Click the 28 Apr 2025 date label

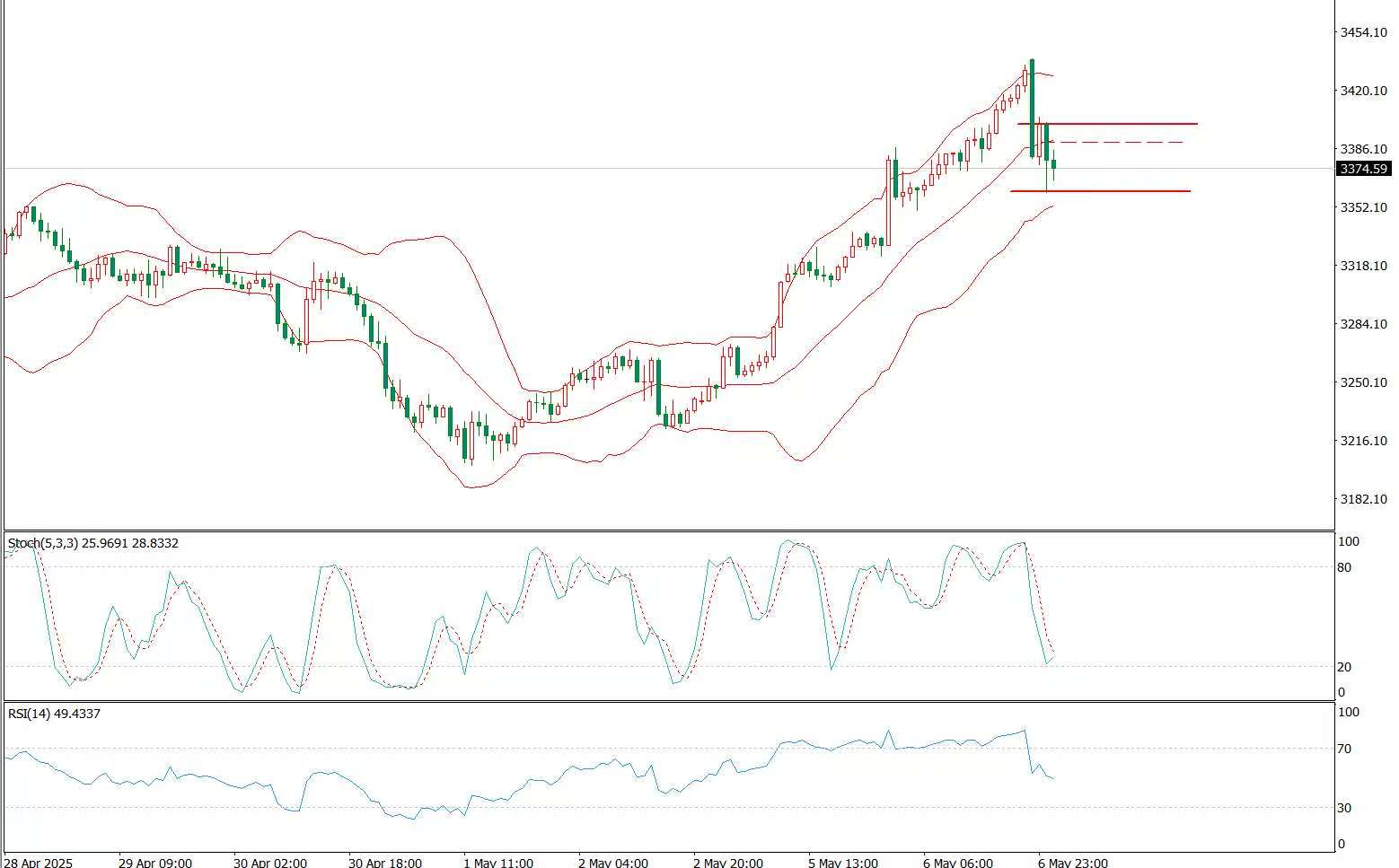(x=38, y=862)
